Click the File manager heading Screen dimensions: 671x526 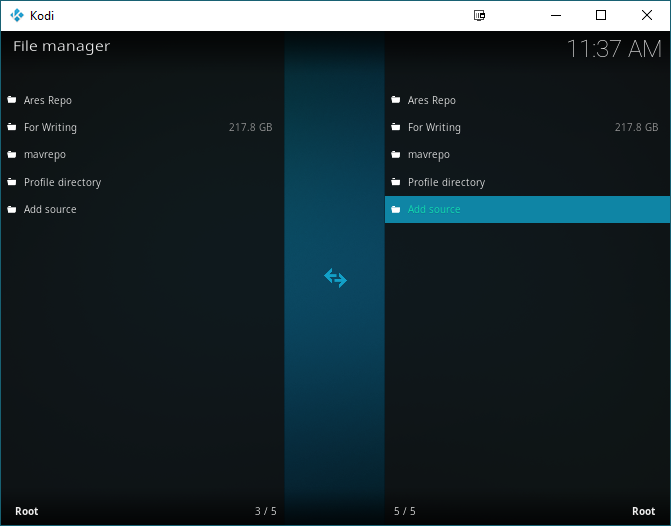62,46
